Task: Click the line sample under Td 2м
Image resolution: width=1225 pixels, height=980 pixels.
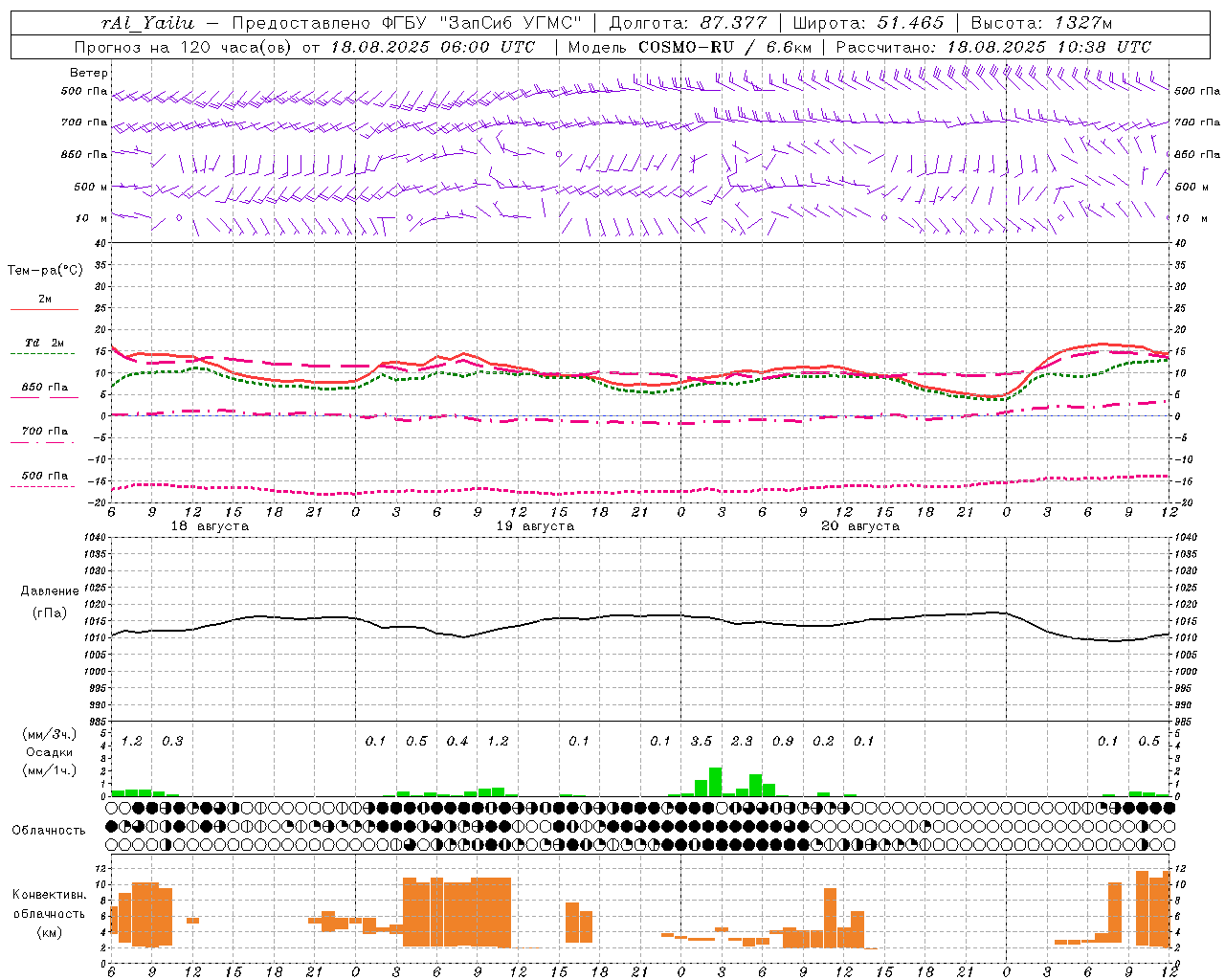Action: tap(43, 353)
